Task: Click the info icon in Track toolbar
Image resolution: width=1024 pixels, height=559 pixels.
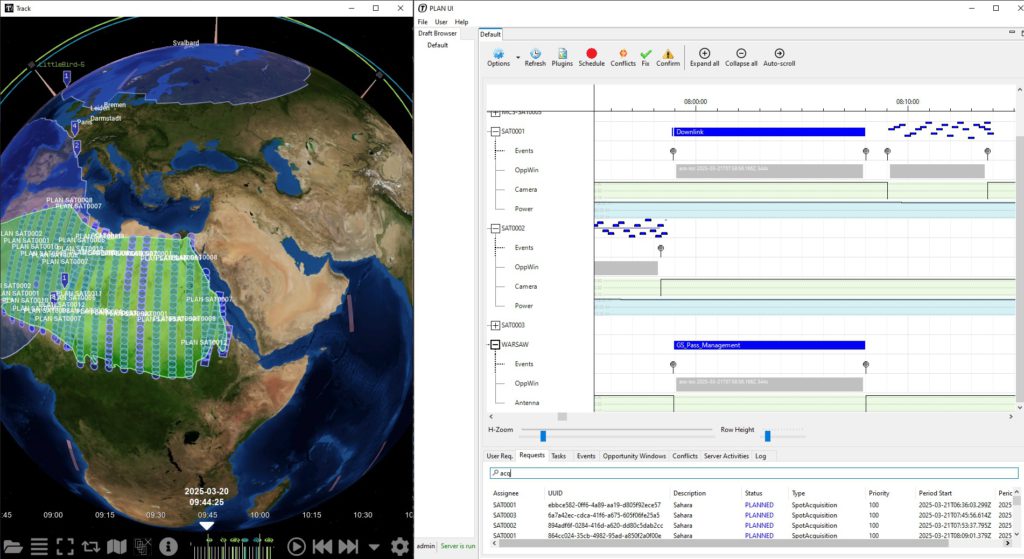Action: 168,547
